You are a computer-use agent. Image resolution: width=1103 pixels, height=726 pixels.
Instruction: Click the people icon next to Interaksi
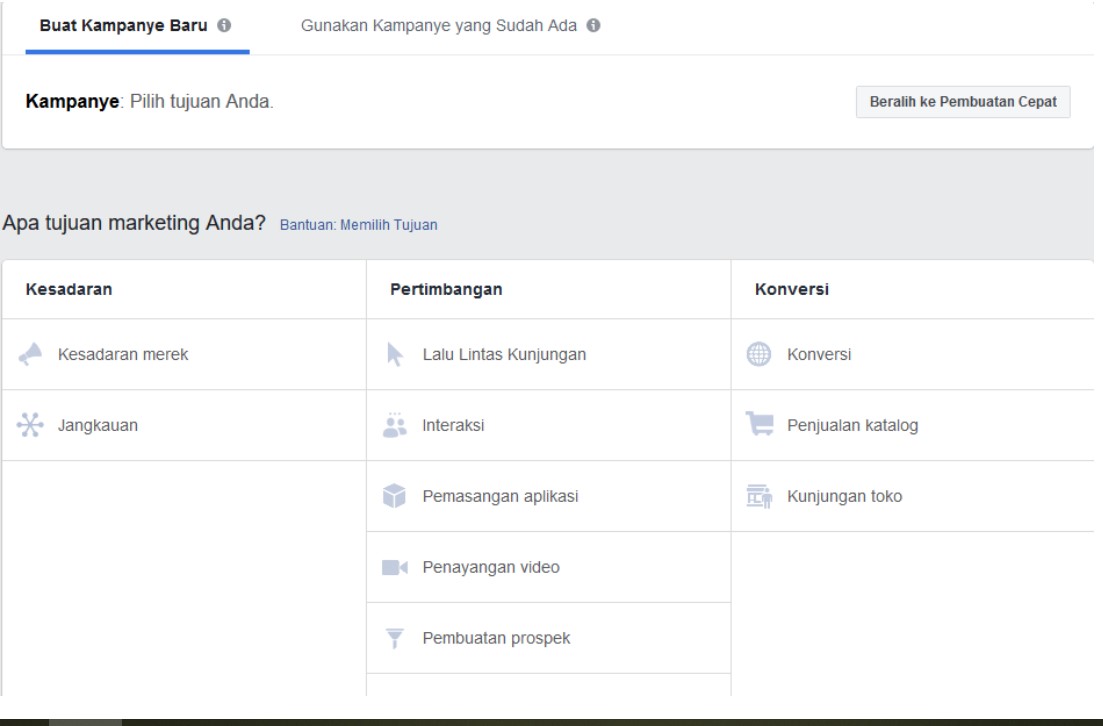pos(395,425)
